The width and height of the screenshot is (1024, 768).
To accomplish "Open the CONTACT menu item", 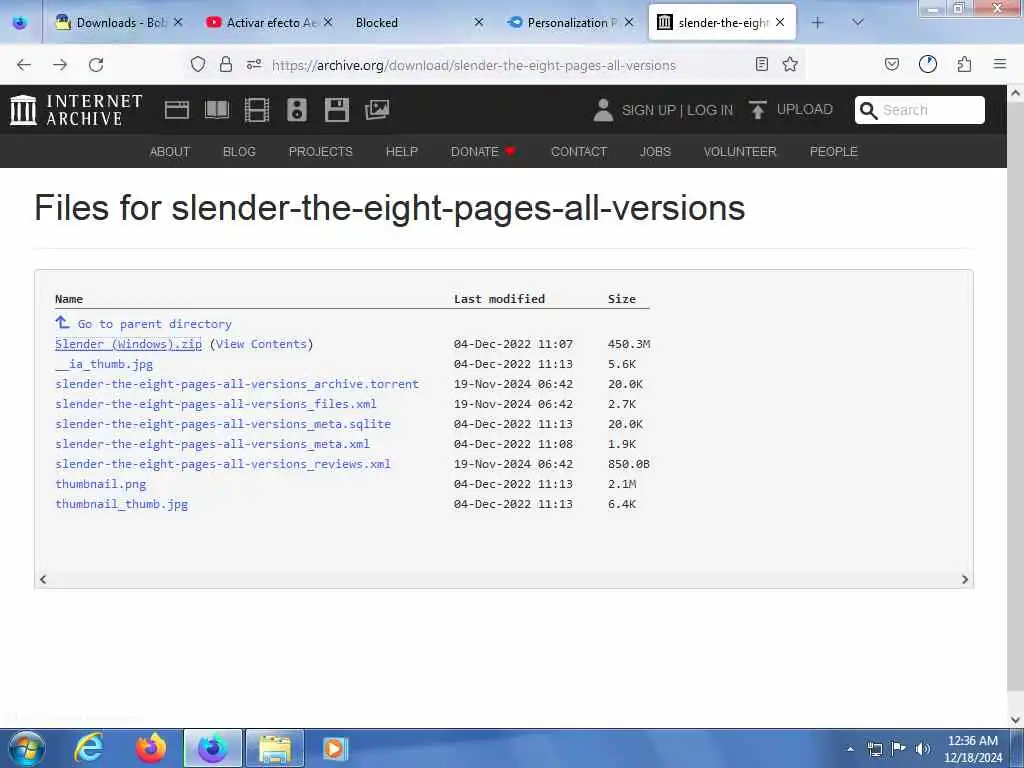I will coord(579,152).
